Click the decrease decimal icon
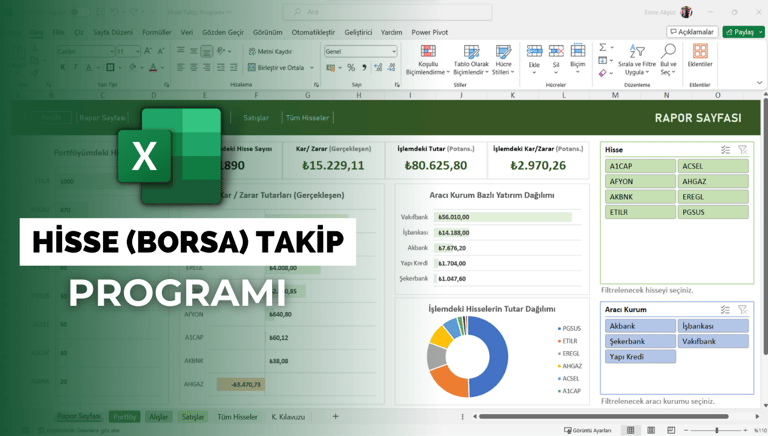This screenshot has height=436, width=768. [x=391, y=68]
